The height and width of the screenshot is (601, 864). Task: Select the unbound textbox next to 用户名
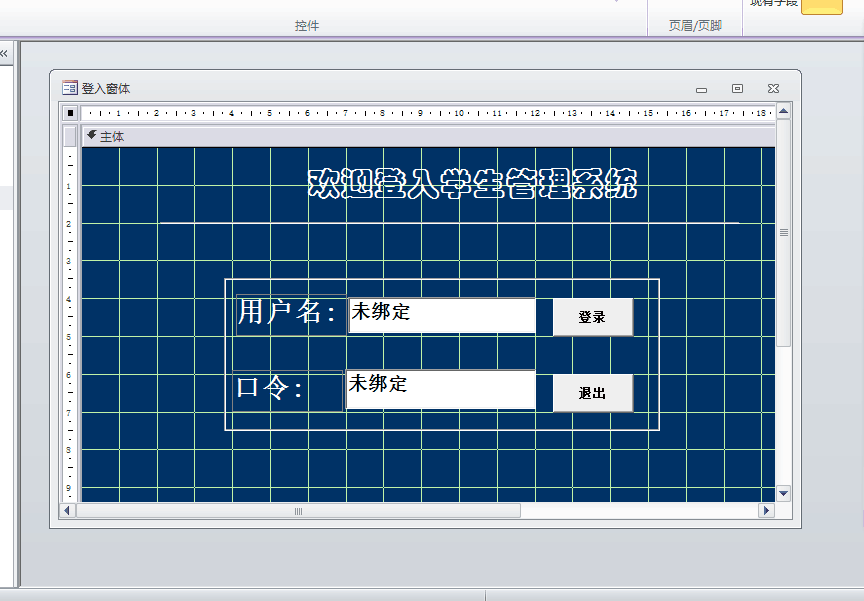(441, 315)
